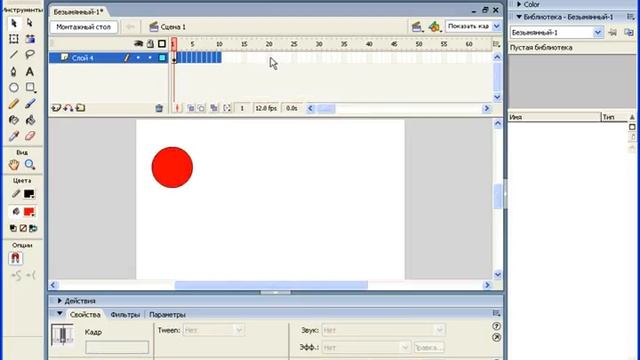This screenshot has height=360, width=640.
Task: Select the Eyedropper tool
Action: point(13,136)
